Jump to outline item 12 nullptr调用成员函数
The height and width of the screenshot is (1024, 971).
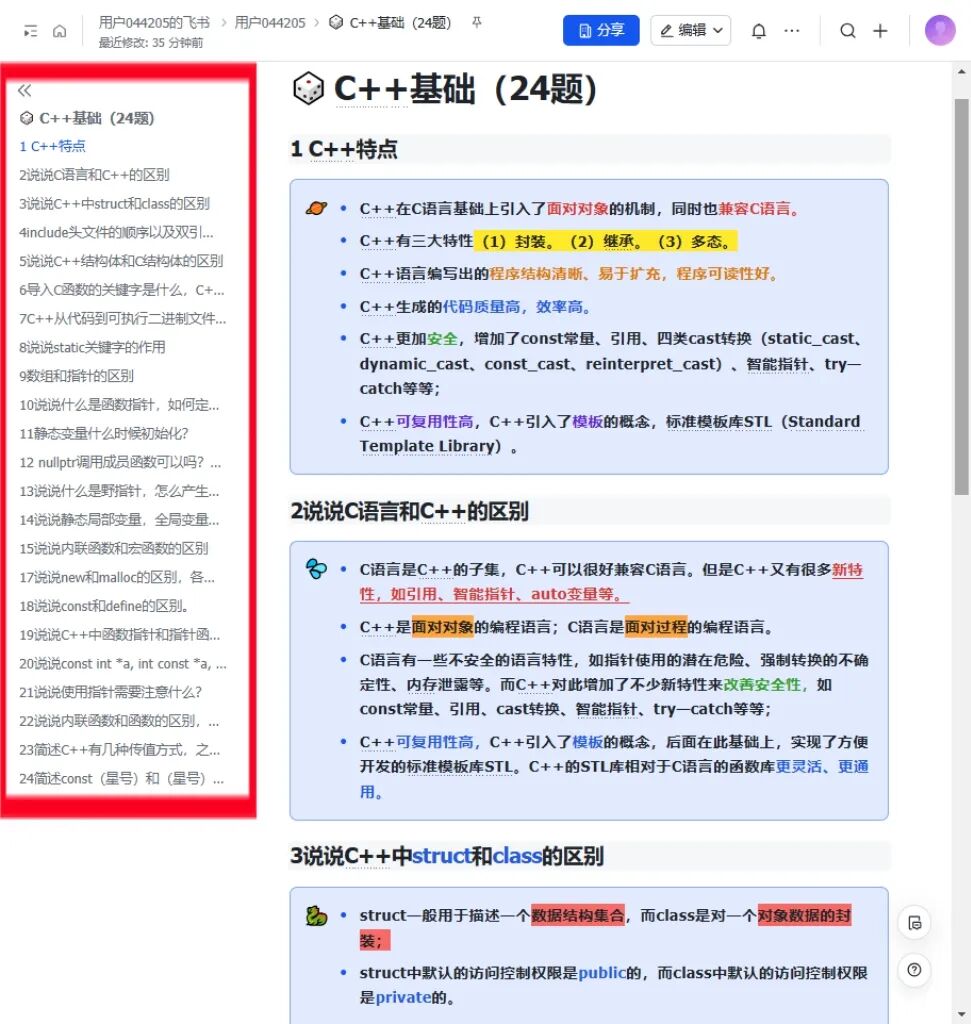(x=120, y=462)
